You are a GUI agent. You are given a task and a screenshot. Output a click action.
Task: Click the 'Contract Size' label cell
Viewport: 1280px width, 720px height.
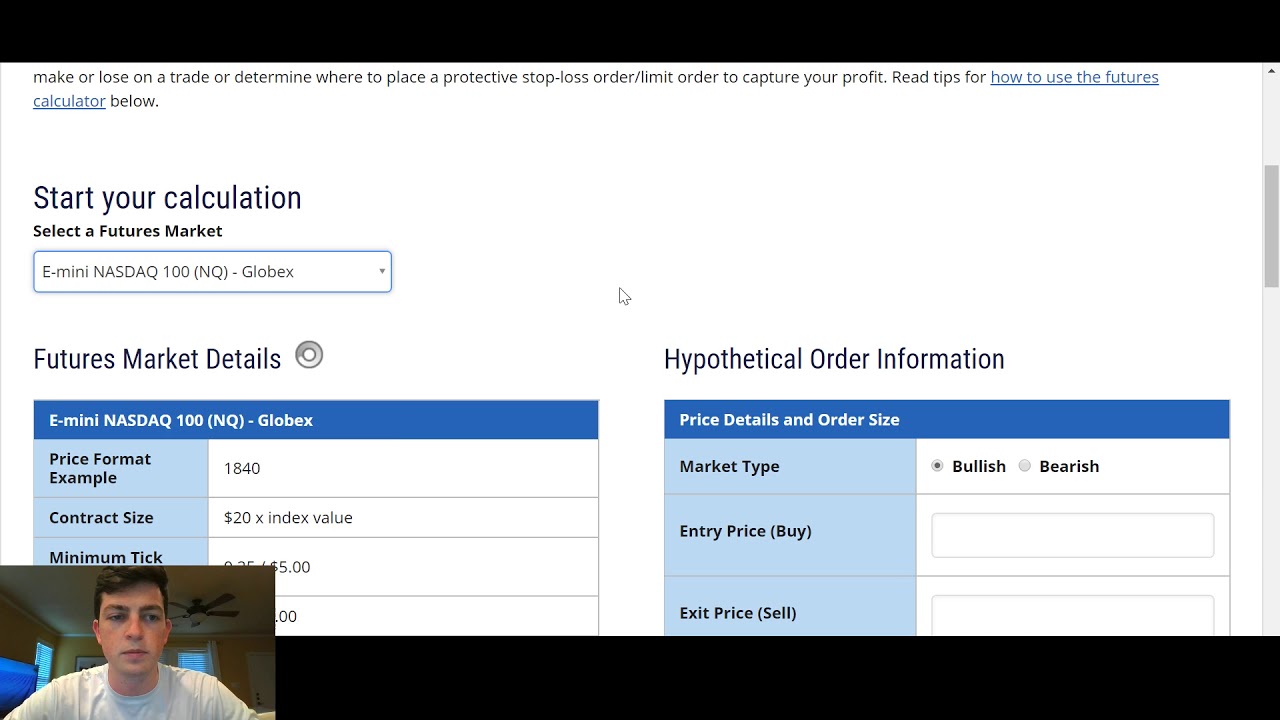121,518
